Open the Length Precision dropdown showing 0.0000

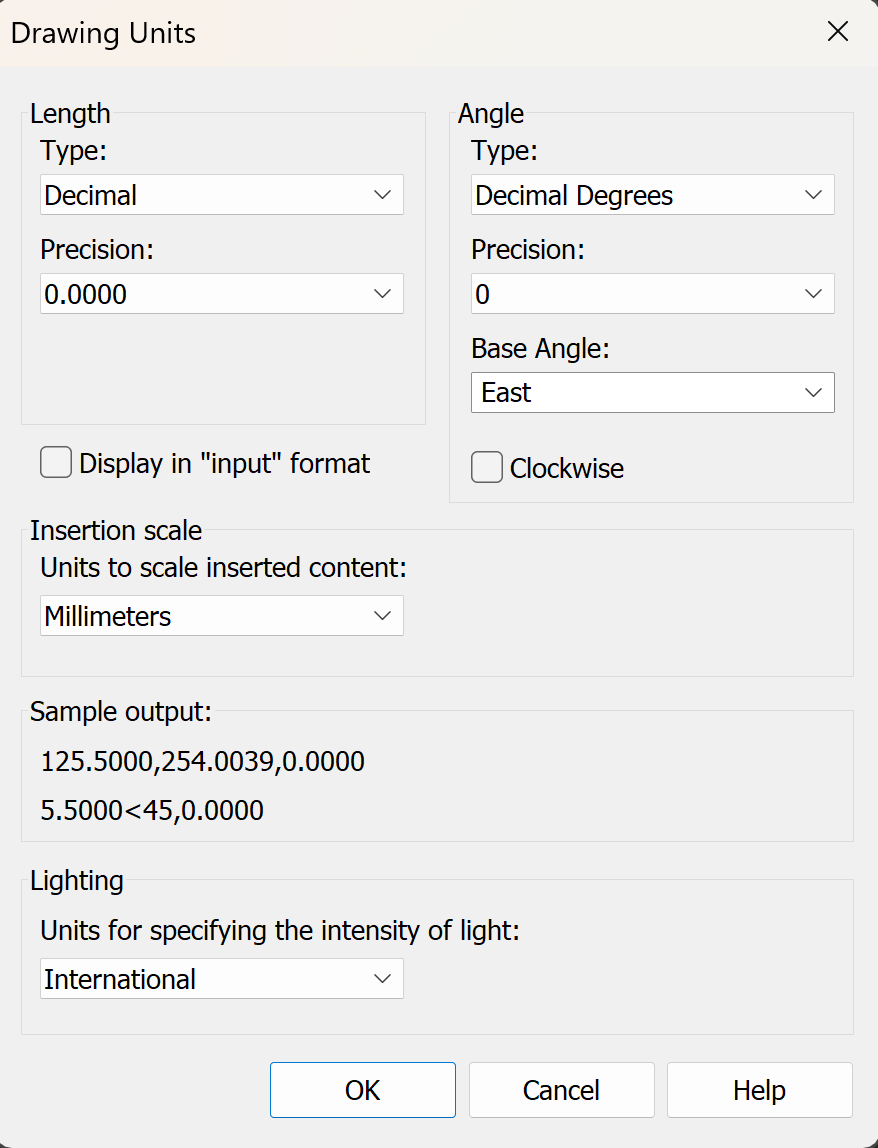[x=222, y=294]
